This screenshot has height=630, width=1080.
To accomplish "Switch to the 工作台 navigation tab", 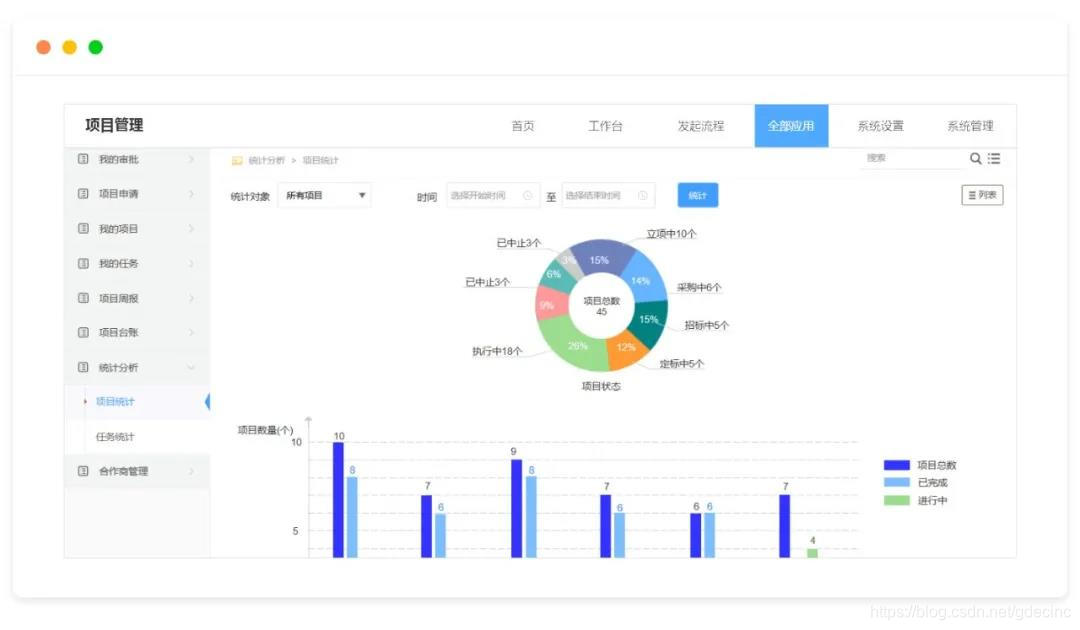I will (607, 125).
